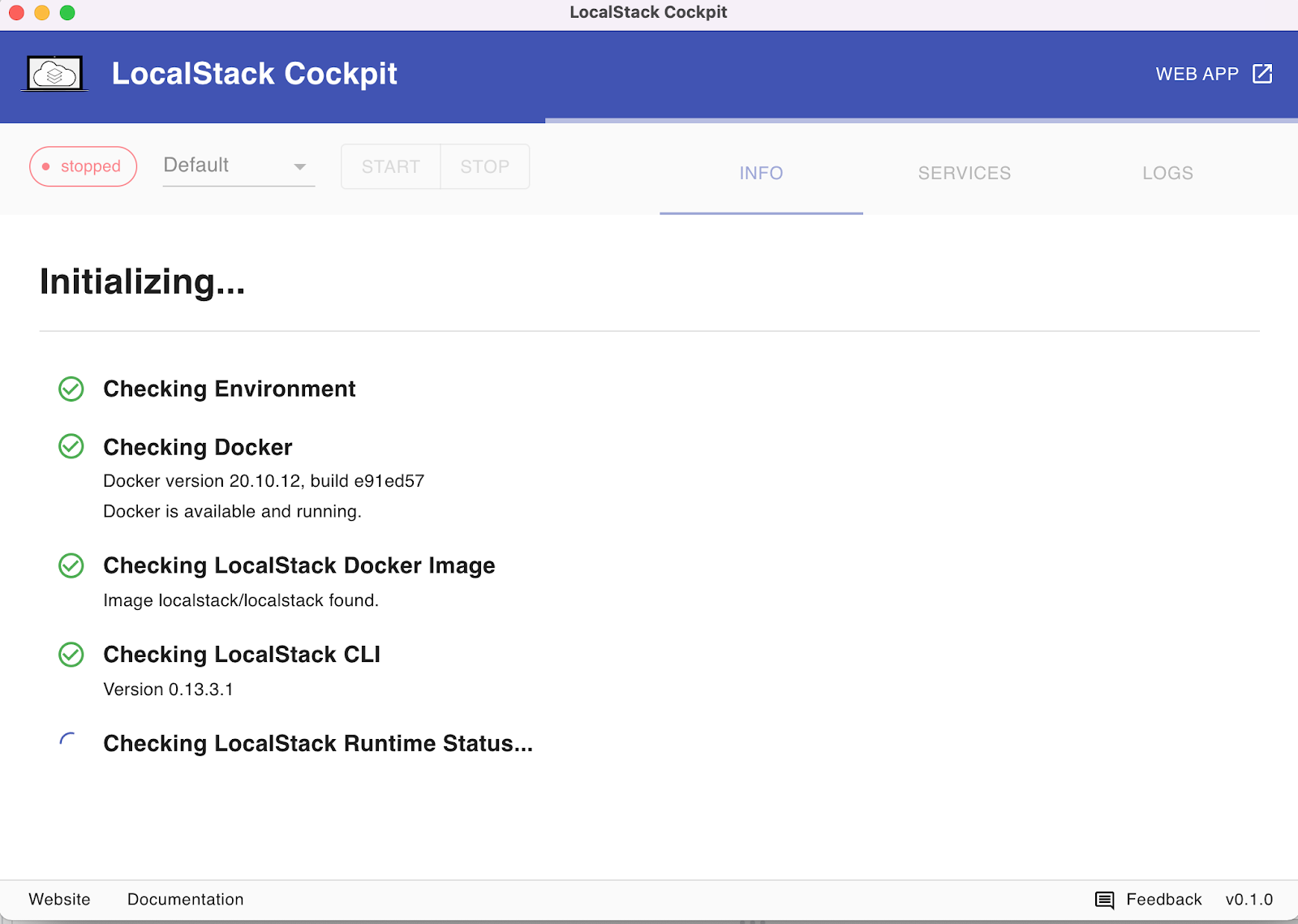Switch to the SERVICES tab
The image size is (1298, 924).
(964, 173)
